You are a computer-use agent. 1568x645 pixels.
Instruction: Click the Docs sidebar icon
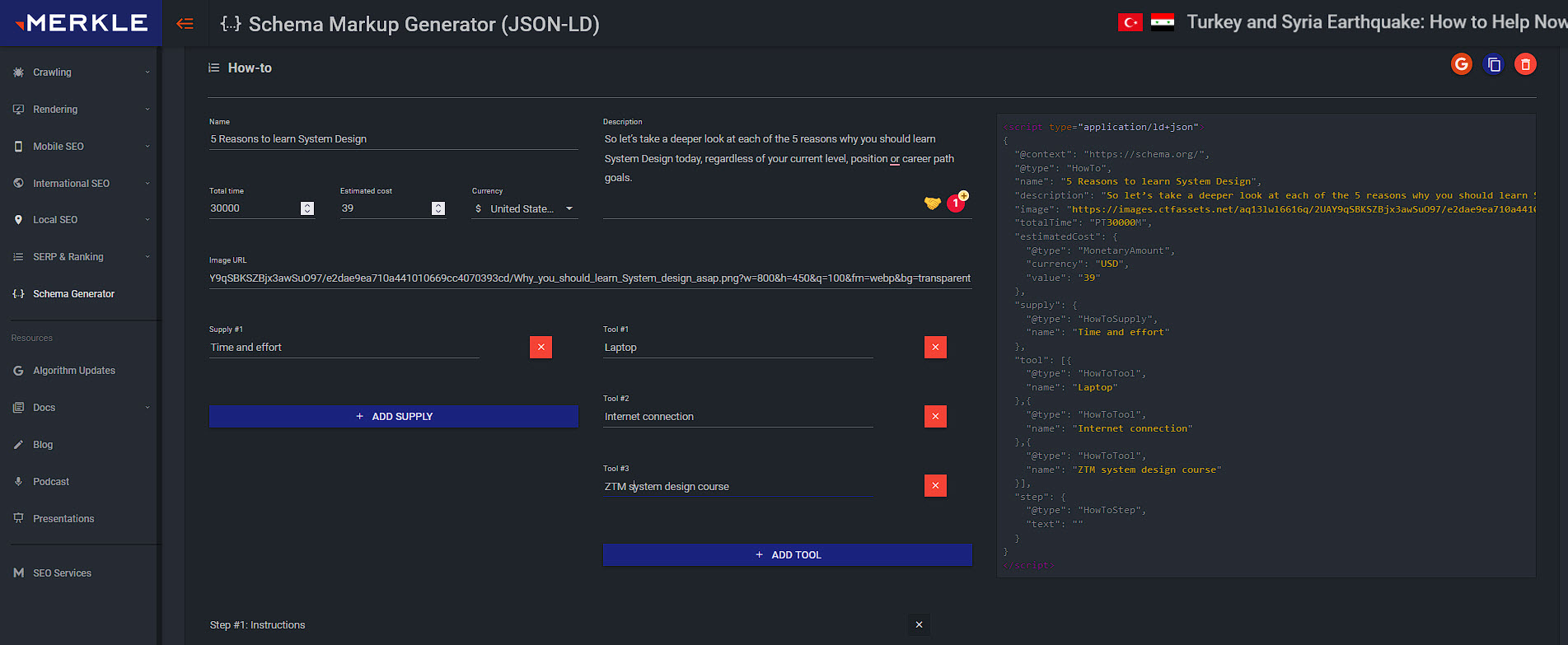coord(18,408)
